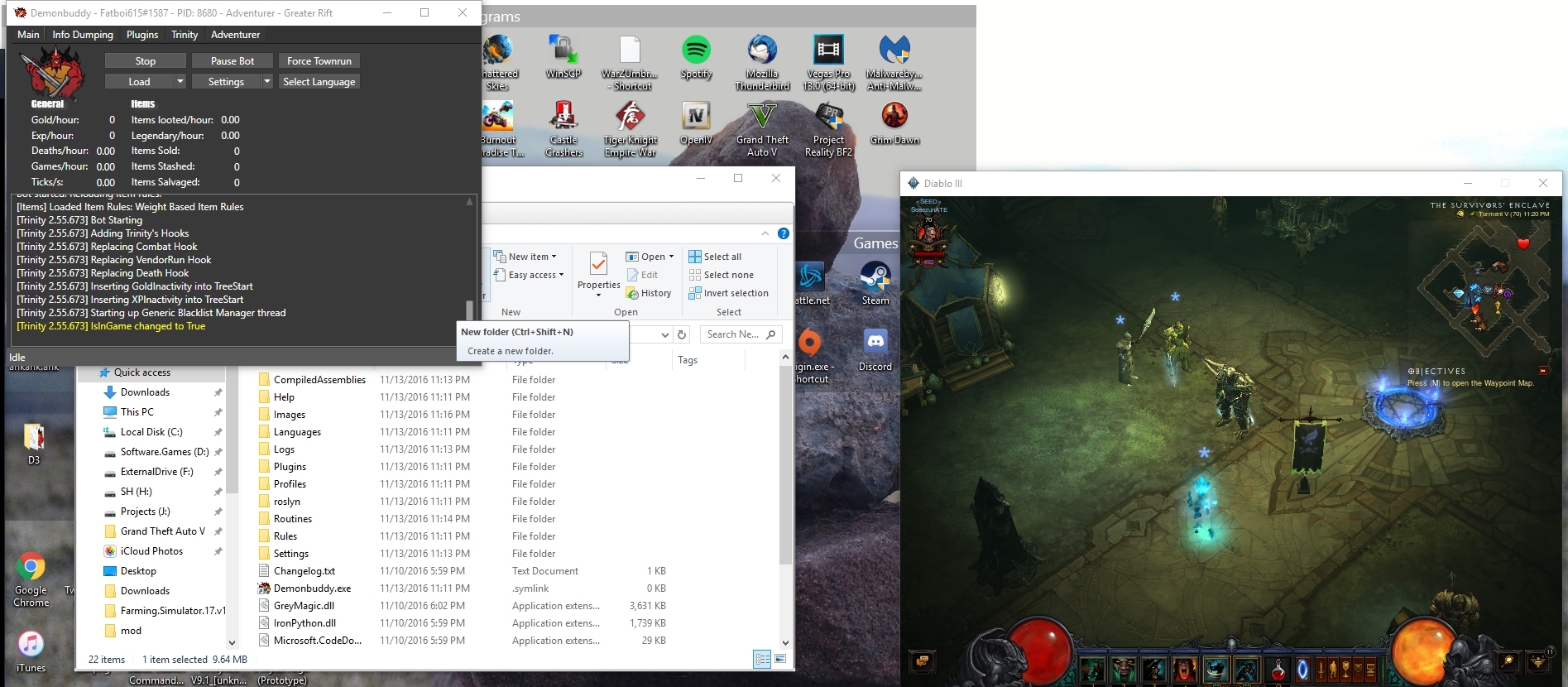
Task: Click the Tags column header
Action: click(688, 360)
